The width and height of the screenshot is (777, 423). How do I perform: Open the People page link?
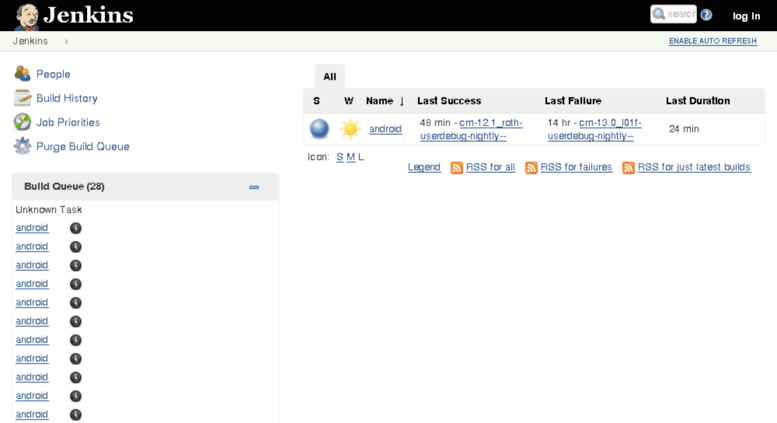(x=53, y=74)
